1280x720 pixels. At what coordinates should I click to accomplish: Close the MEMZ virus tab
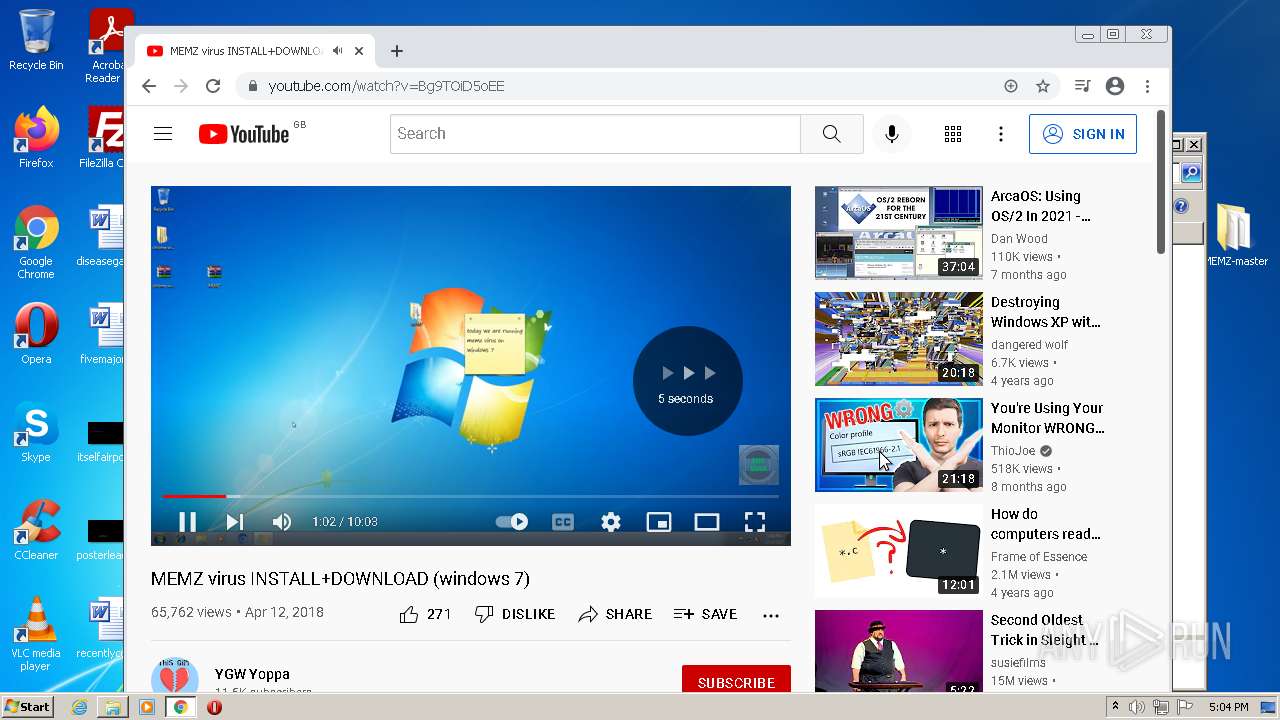click(359, 50)
